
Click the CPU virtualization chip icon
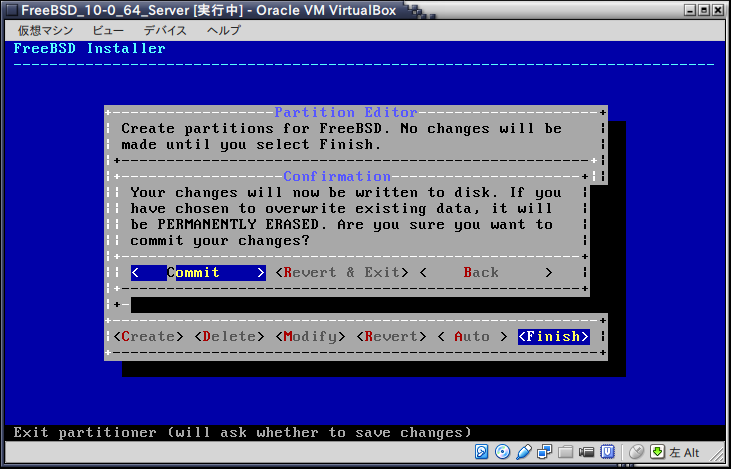[x=608, y=453]
